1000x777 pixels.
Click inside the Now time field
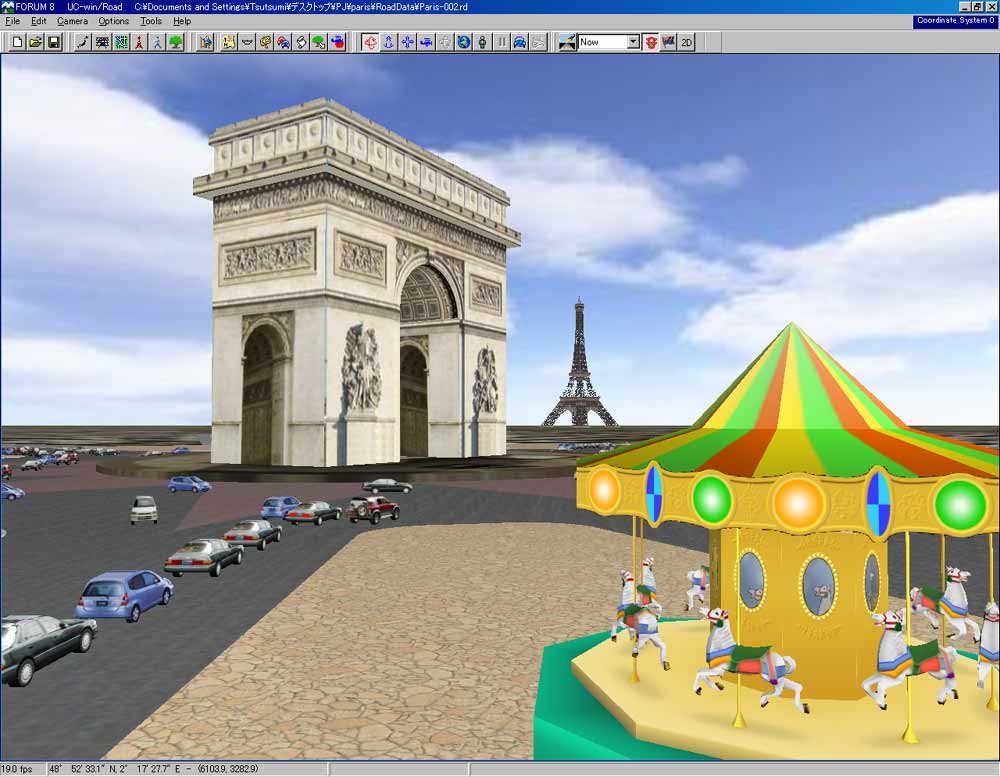(603, 42)
